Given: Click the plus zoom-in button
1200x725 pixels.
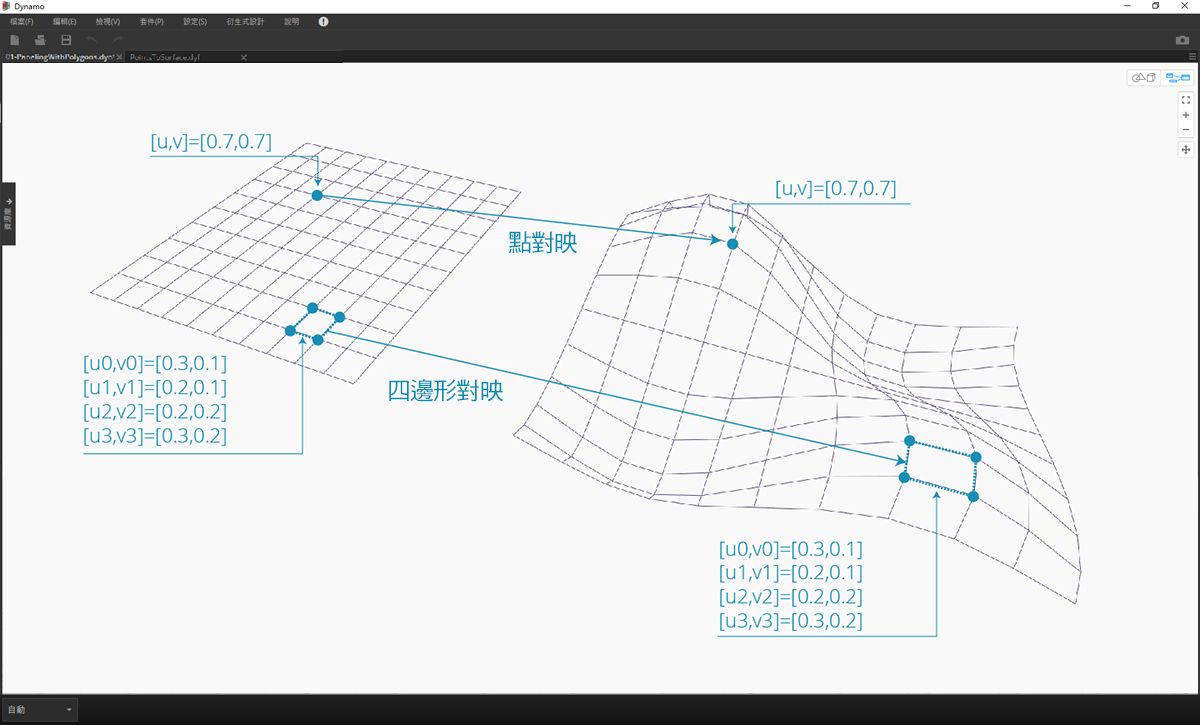Looking at the screenshot, I should (x=1186, y=115).
